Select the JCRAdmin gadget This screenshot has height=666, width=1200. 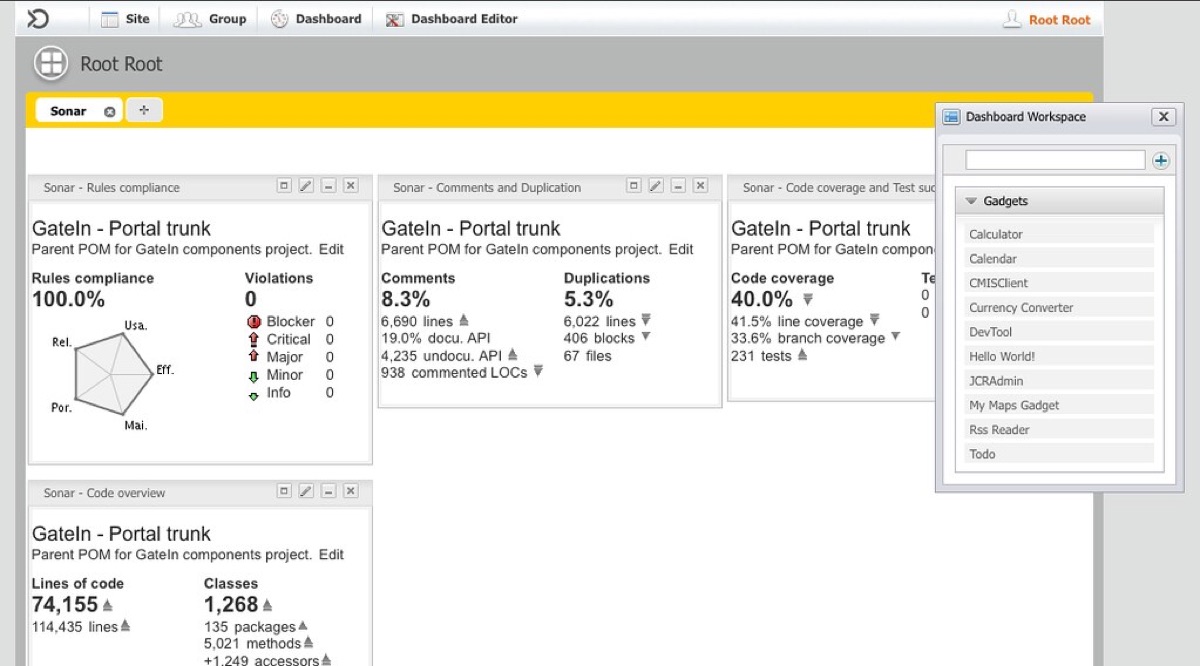click(1060, 381)
